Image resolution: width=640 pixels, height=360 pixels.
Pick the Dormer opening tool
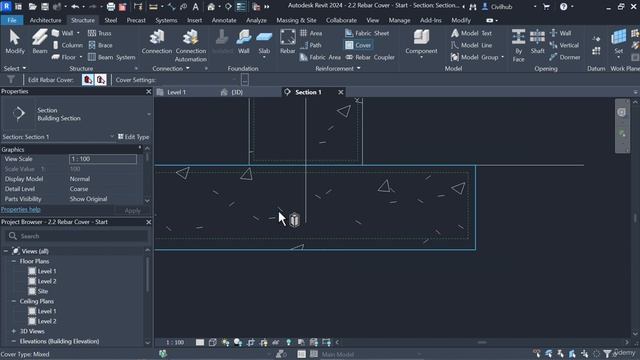pyautogui.click(x=565, y=57)
